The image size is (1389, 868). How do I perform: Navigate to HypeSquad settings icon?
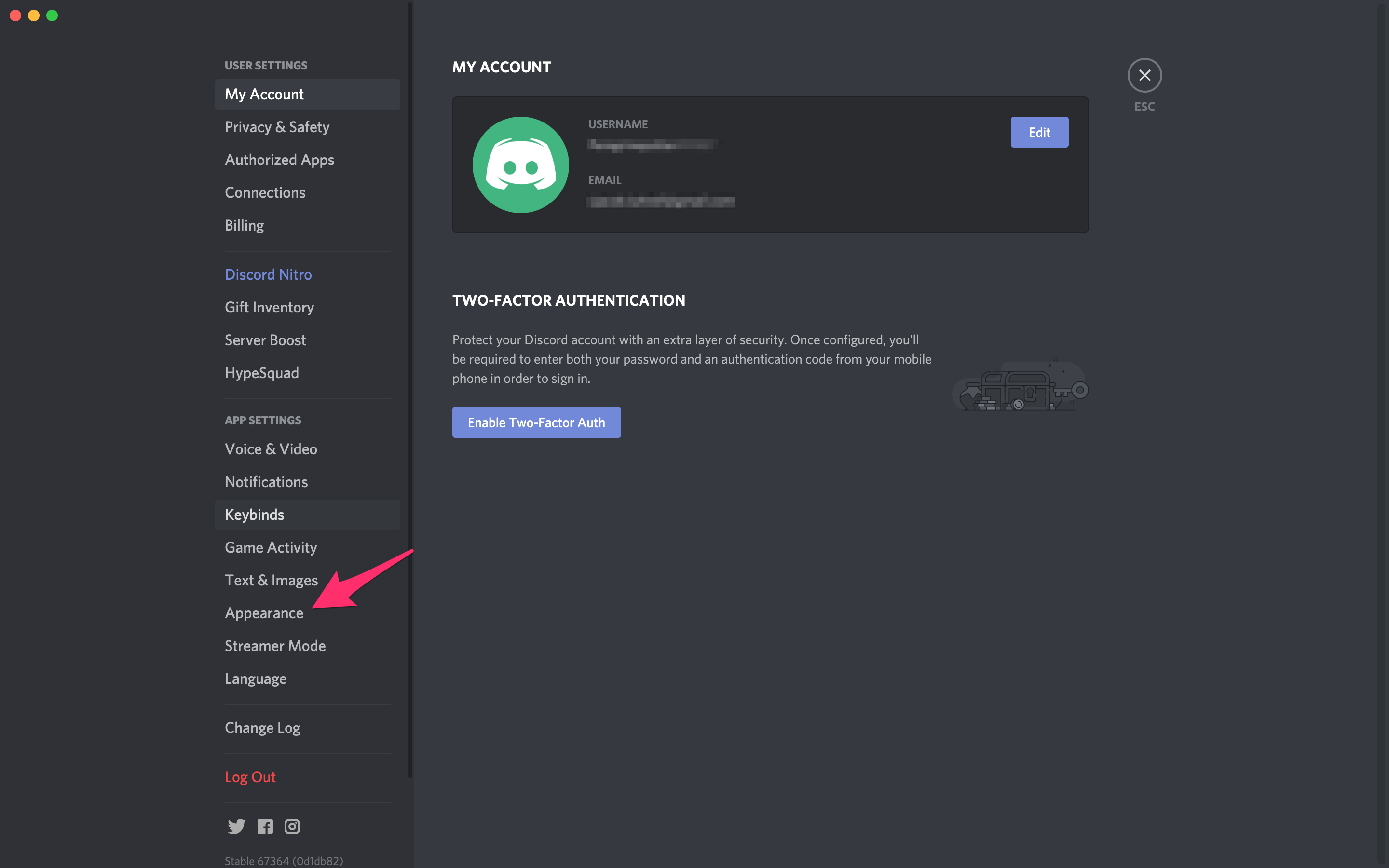coord(261,372)
